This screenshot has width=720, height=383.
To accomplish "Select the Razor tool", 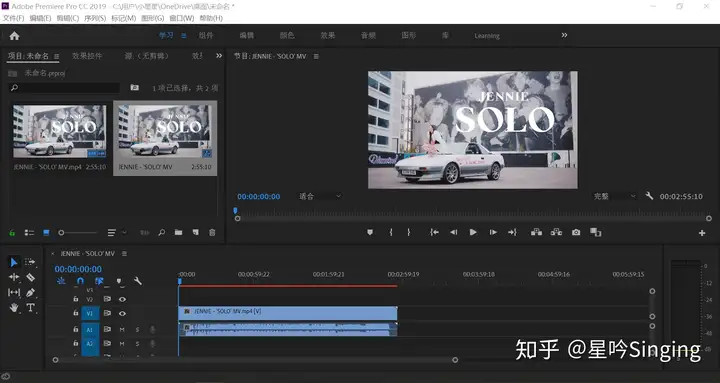I will (30, 277).
